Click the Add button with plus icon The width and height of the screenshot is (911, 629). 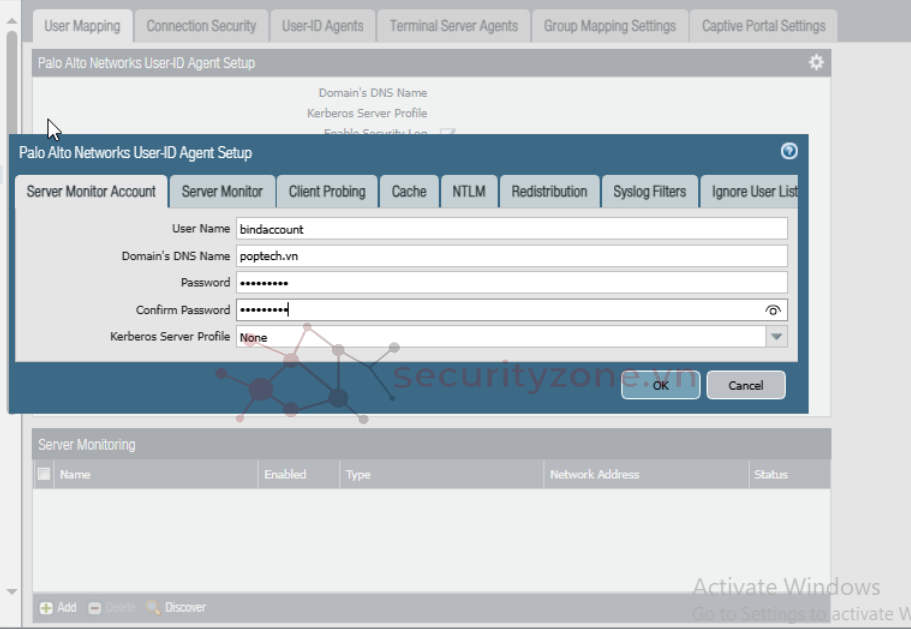pyautogui.click(x=46, y=607)
